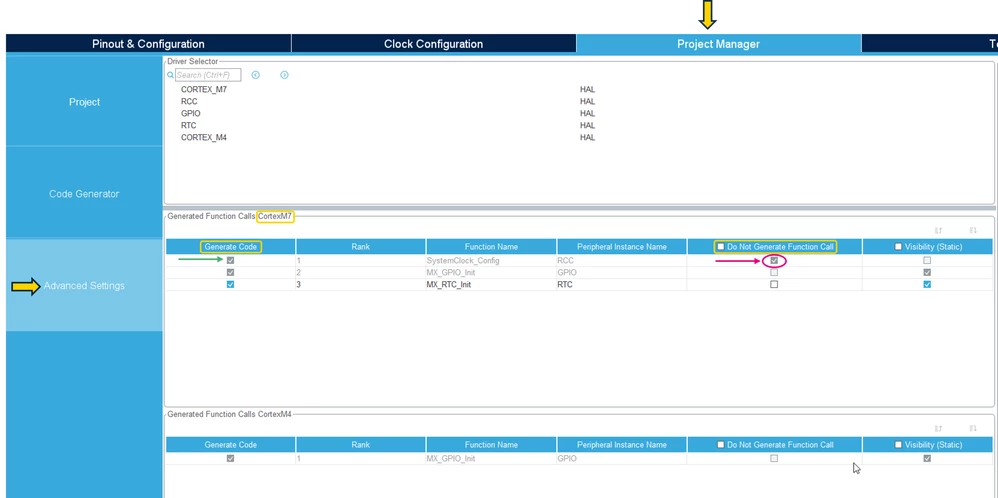Click the rank 1 cell of SystemClock_Config
Viewport: 998px width, 498px height.
tap(360, 260)
